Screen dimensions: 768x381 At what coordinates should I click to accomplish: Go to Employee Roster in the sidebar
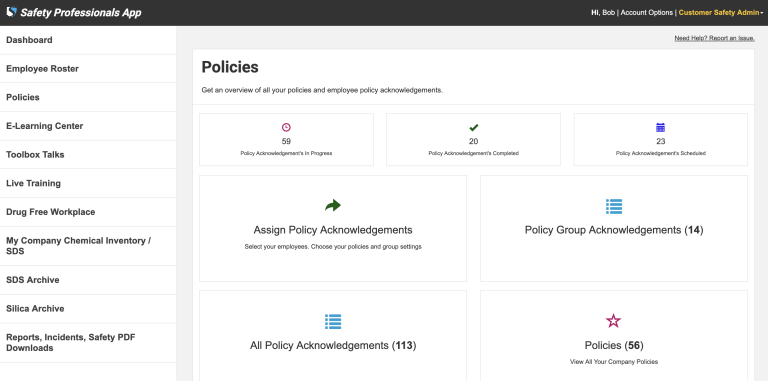click(88, 69)
